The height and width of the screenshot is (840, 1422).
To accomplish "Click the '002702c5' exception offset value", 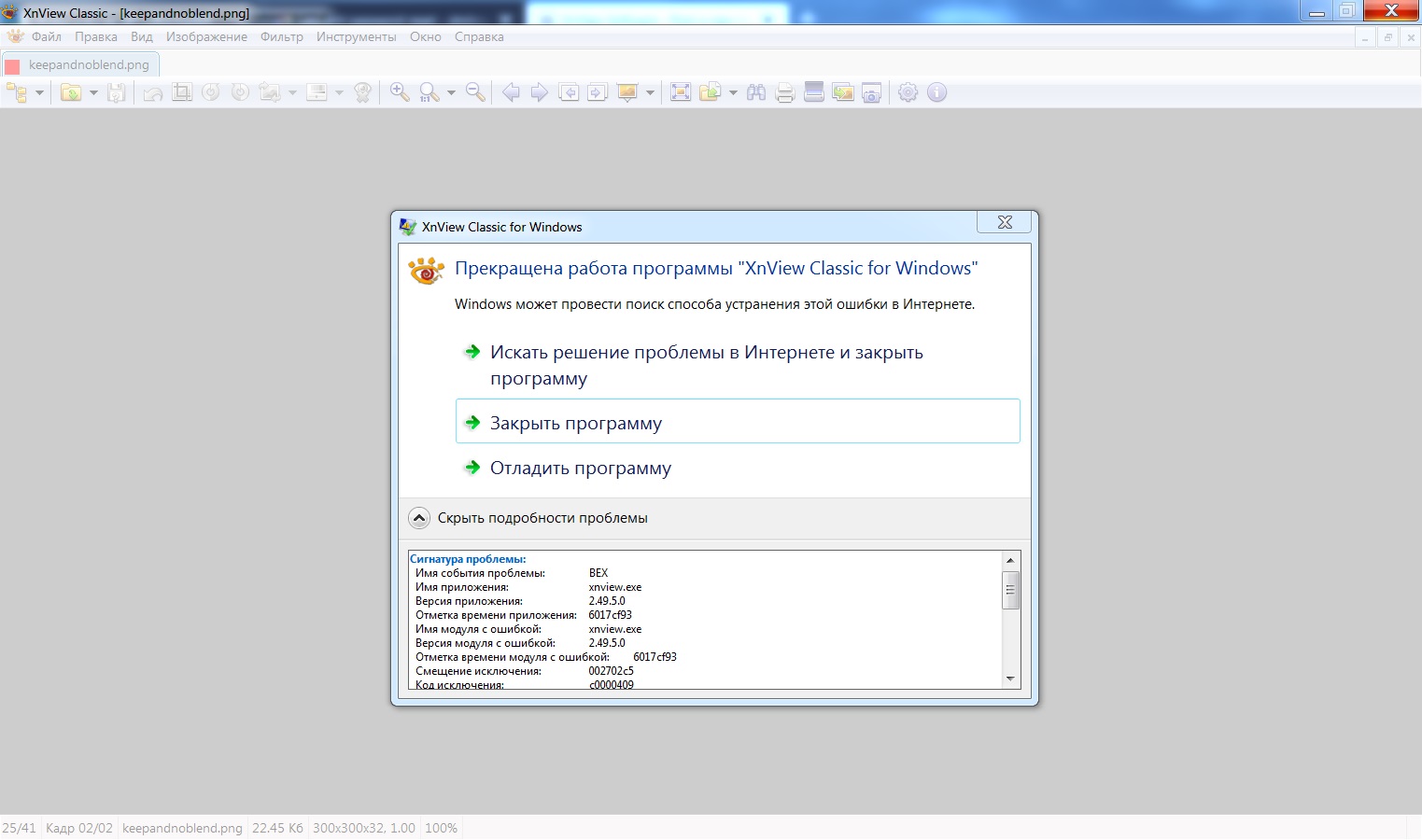I will coord(612,671).
